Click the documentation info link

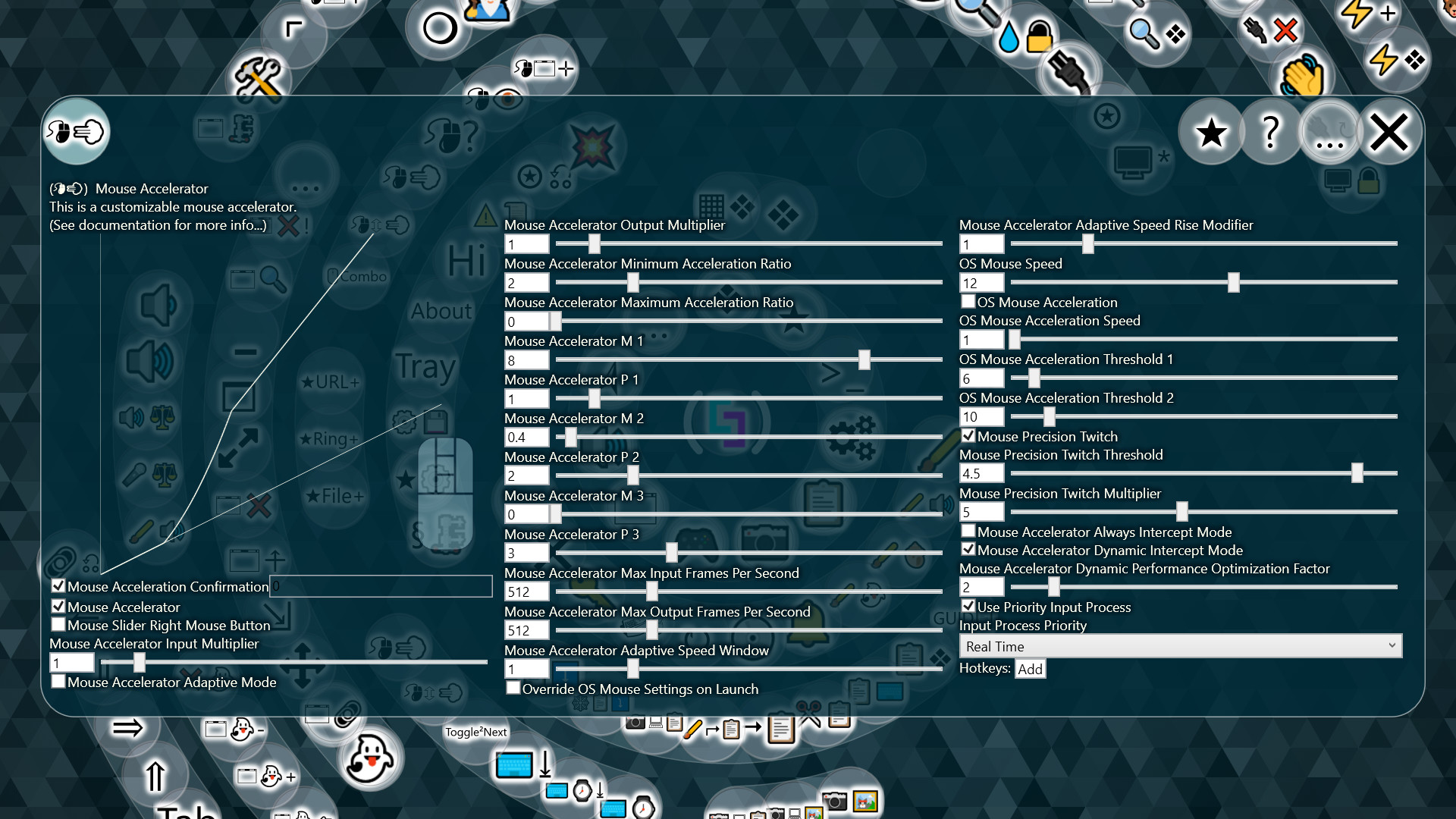(x=158, y=225)
